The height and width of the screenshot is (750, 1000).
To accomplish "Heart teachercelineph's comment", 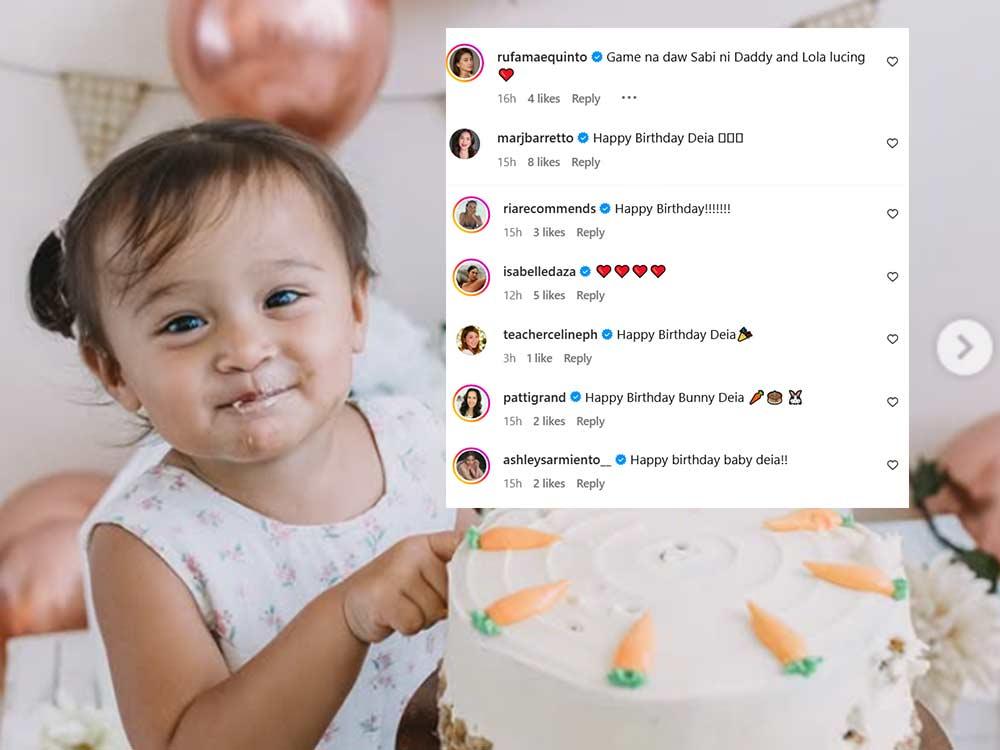I will (x=892, y=340).
